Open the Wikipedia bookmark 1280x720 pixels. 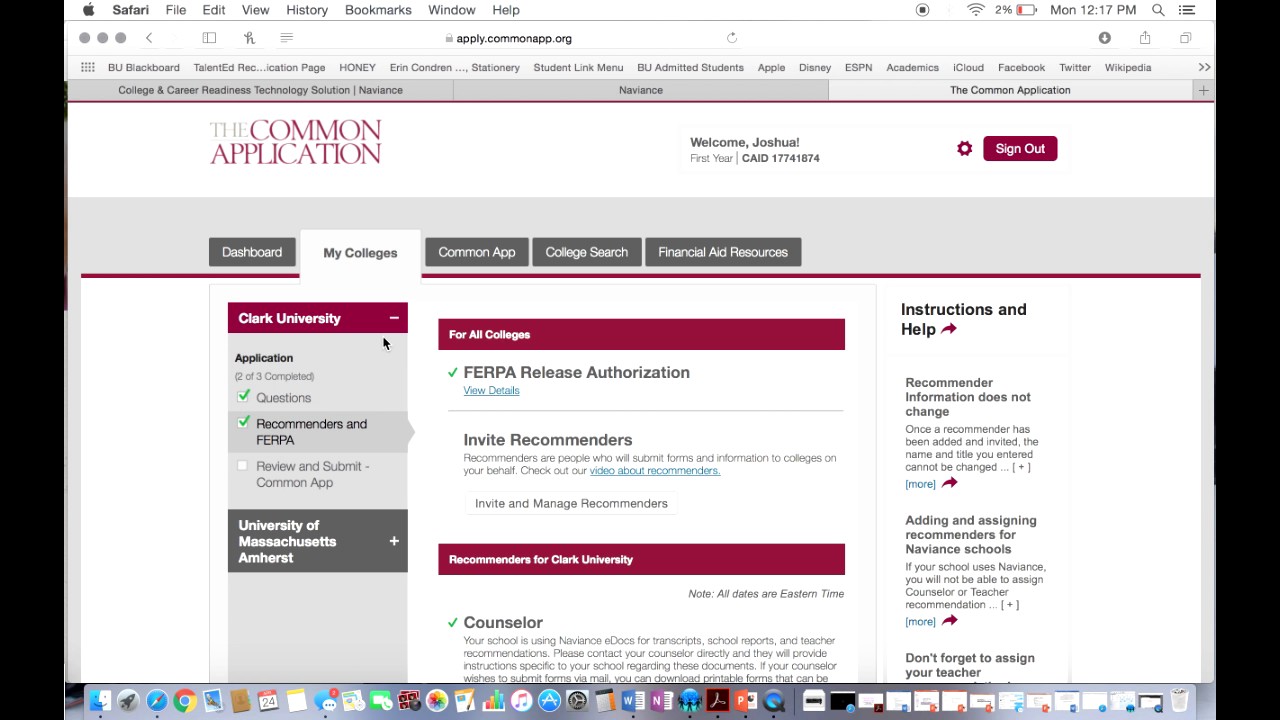click(1128, 67)
